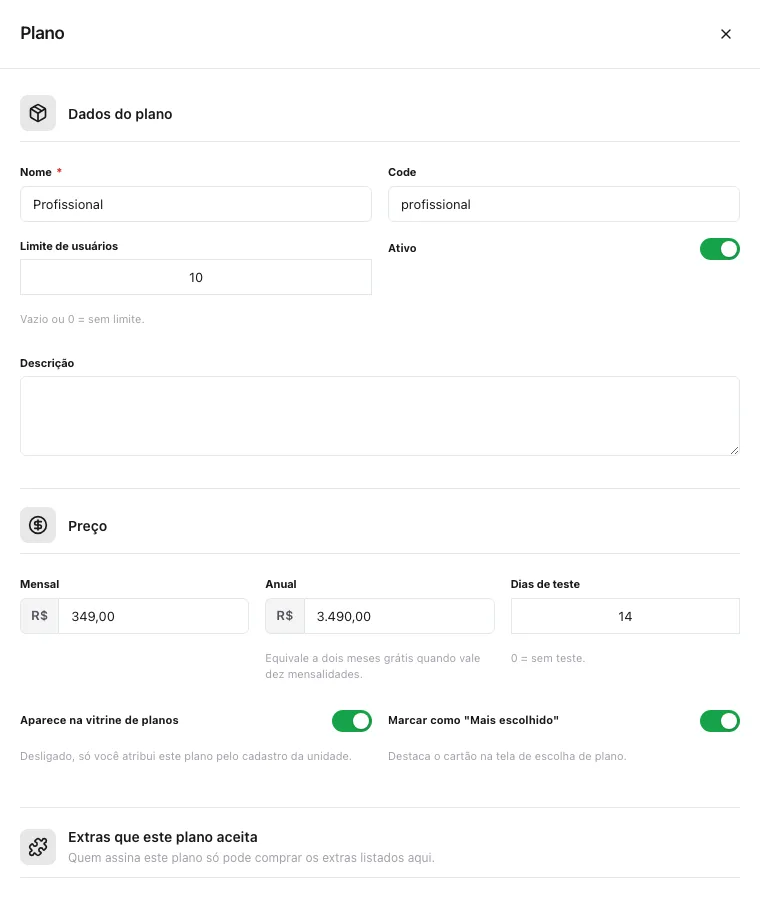Edit the Nome field containing Profissional
The image size is (760, 900).
pos(196,204)
